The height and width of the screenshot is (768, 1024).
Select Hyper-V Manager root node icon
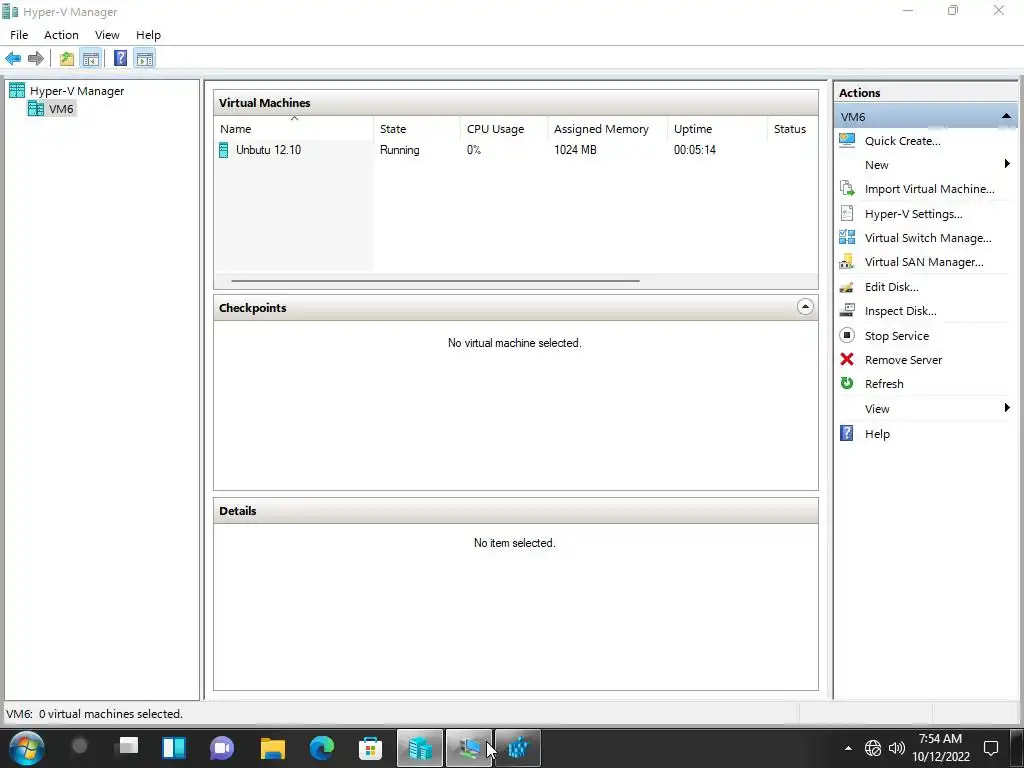coord(17,91)
